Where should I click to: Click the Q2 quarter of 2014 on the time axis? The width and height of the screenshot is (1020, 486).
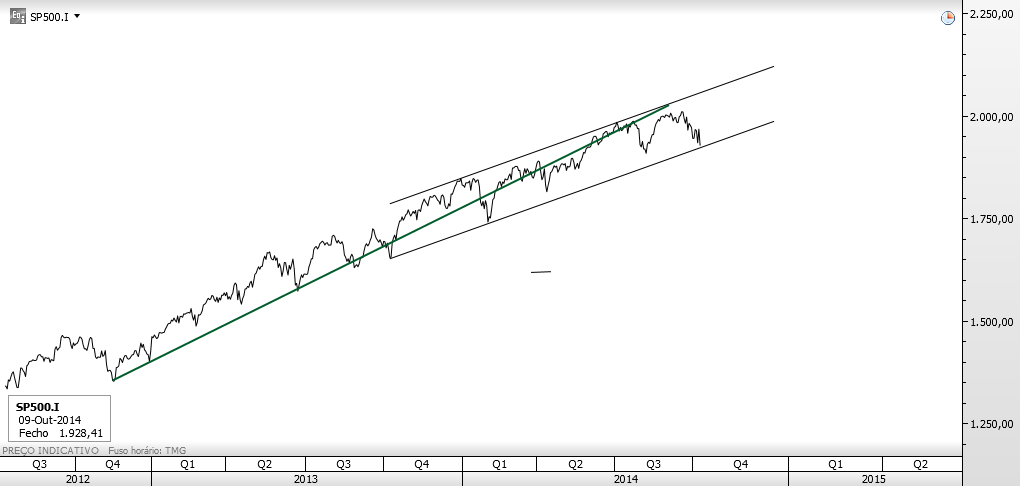click(575, 464)
